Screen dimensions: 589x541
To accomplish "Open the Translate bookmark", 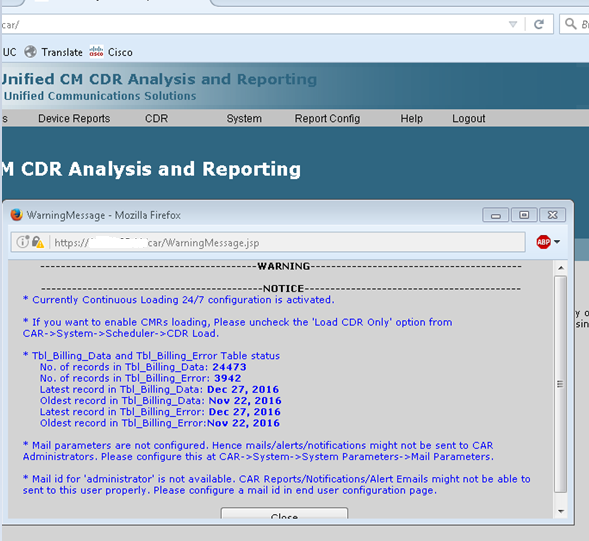I will (x=62, y=52).
